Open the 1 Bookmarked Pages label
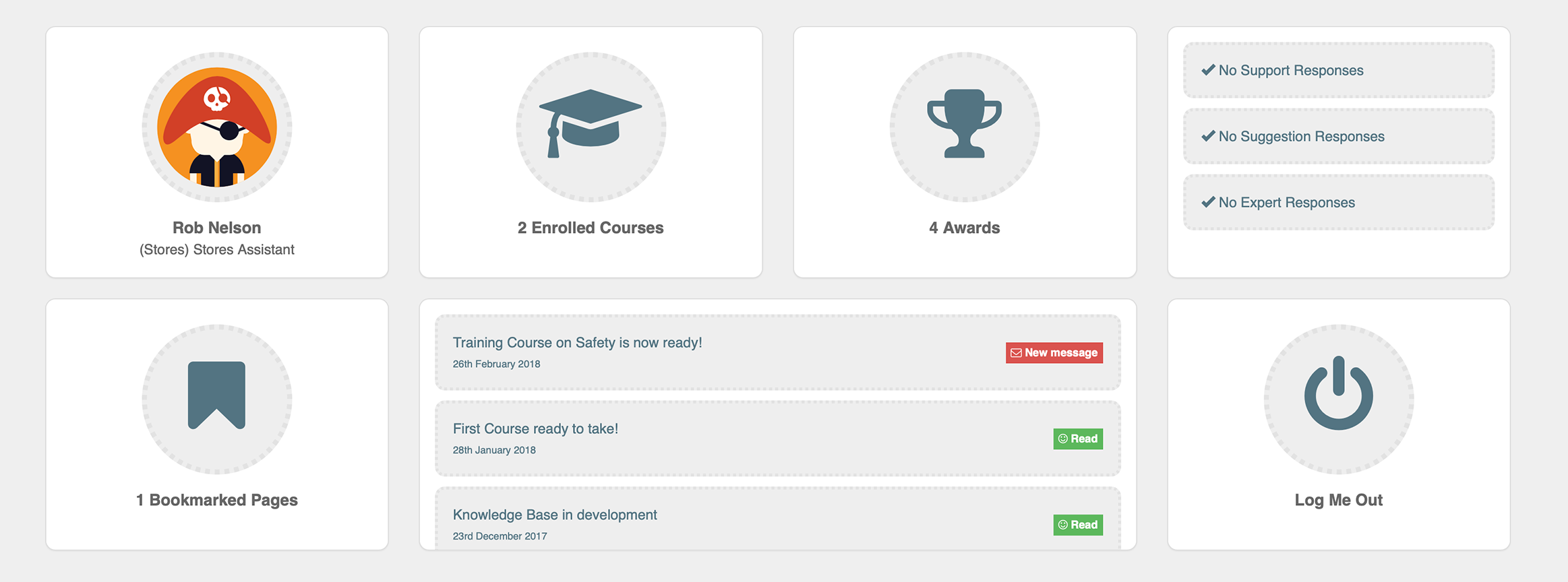1568x582 pixels. 216,500
